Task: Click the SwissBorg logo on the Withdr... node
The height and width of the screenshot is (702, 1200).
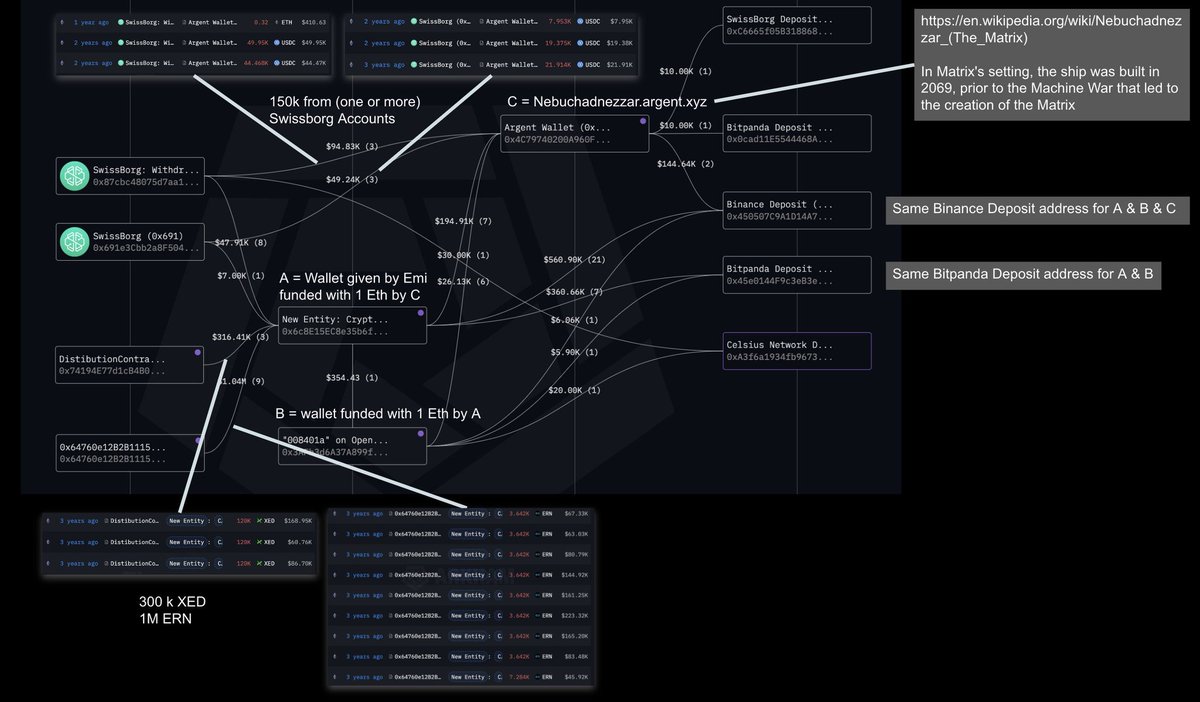Action: click(x=75, y=175)
